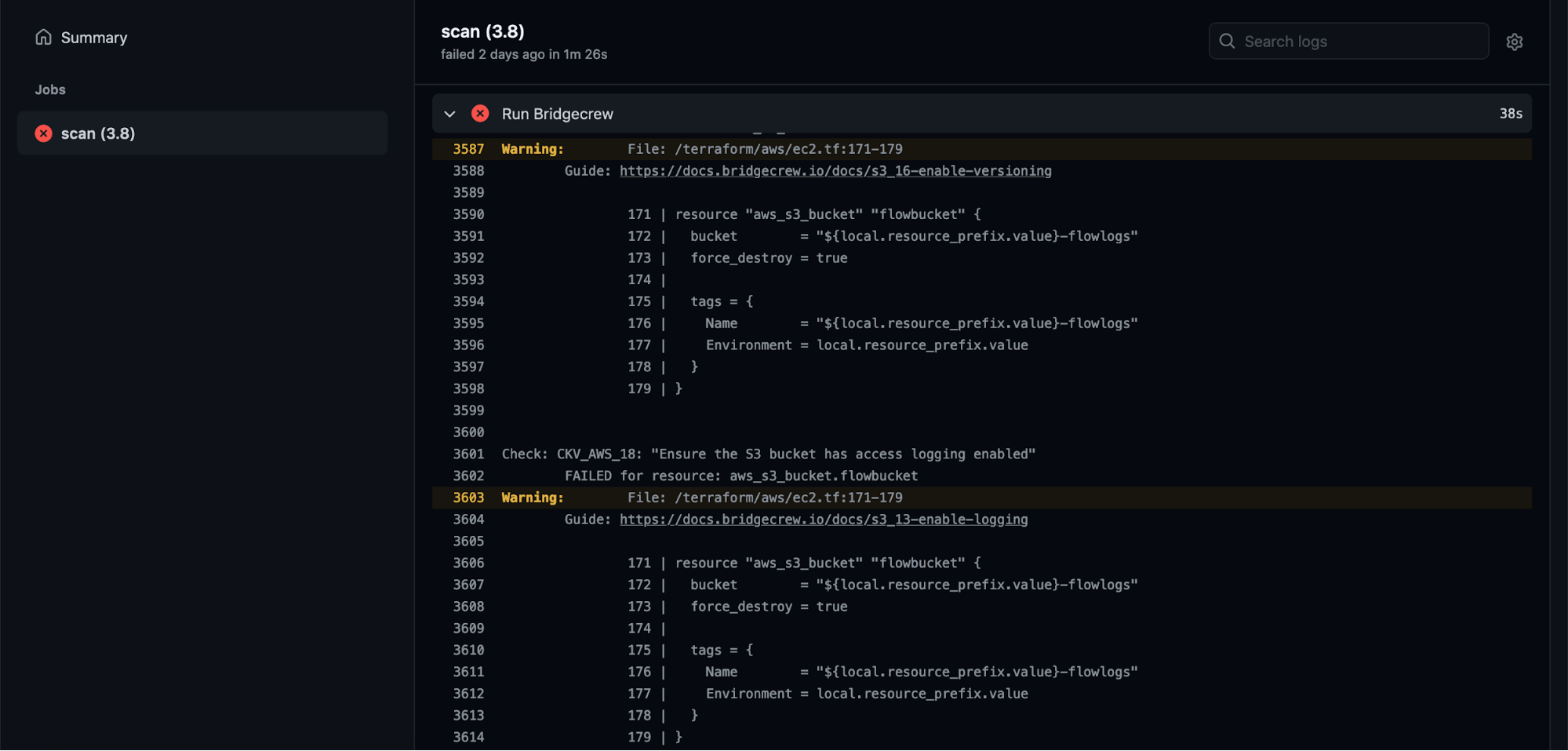Image resolution: width=1568 pixels, height=751 pixels.
Task: Click the scan (3.8) page heading
Action: click(482, 31)
